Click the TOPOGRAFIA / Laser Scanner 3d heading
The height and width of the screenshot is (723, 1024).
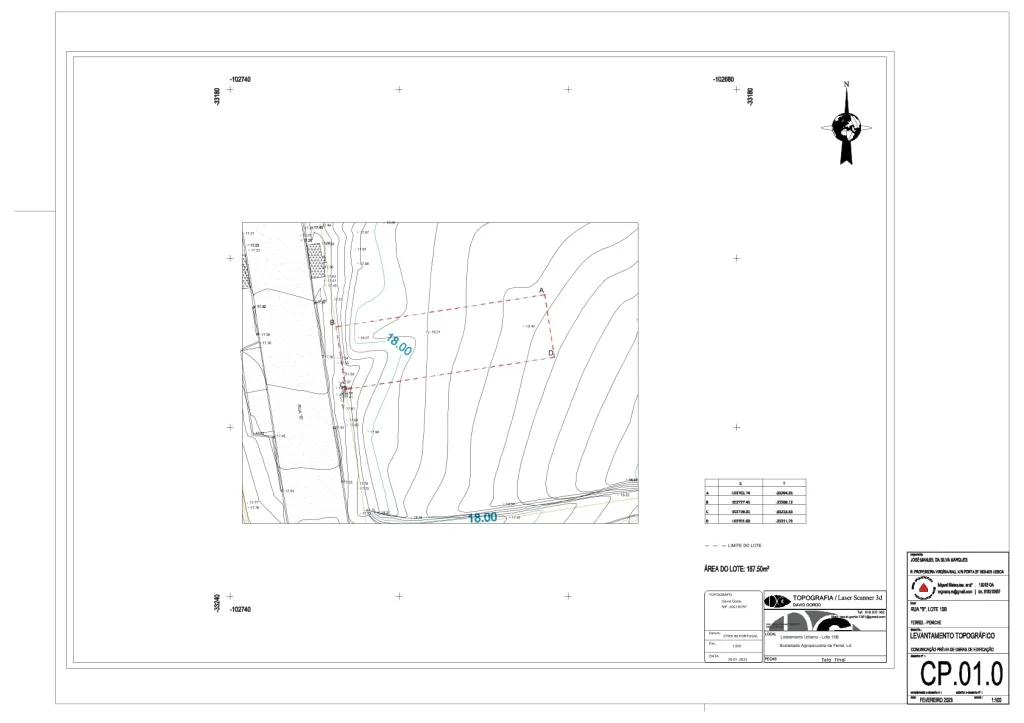point(837,598)
